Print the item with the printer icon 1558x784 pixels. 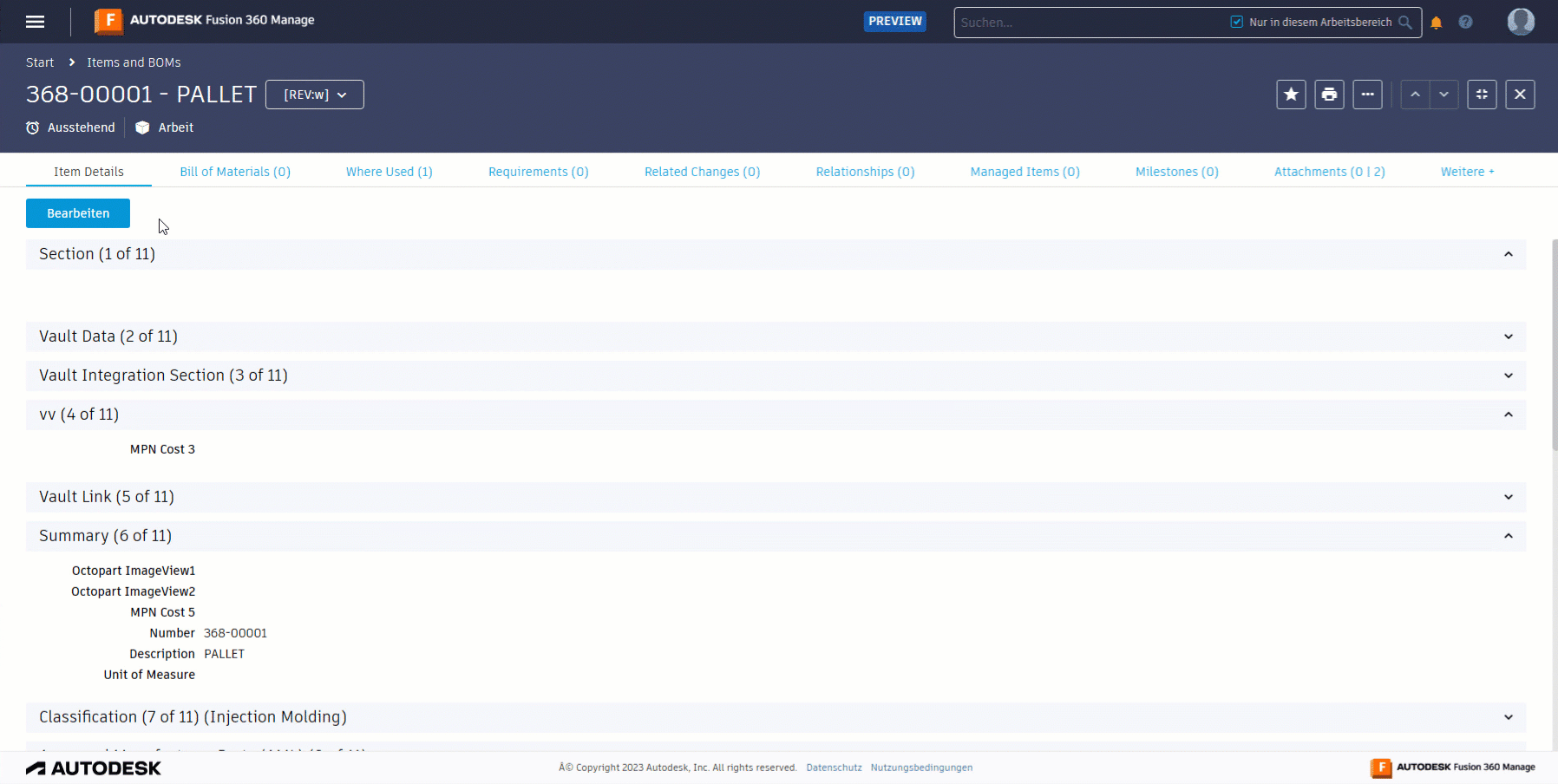pyautogui.click(x=1329, y=95)
